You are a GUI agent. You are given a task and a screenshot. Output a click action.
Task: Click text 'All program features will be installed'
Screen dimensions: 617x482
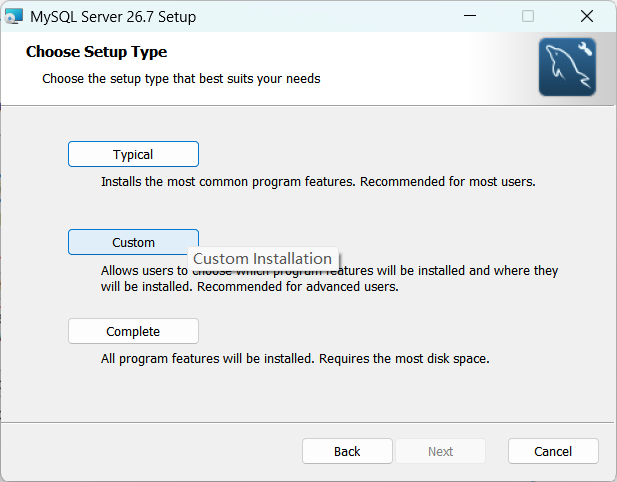click(207, 358)
